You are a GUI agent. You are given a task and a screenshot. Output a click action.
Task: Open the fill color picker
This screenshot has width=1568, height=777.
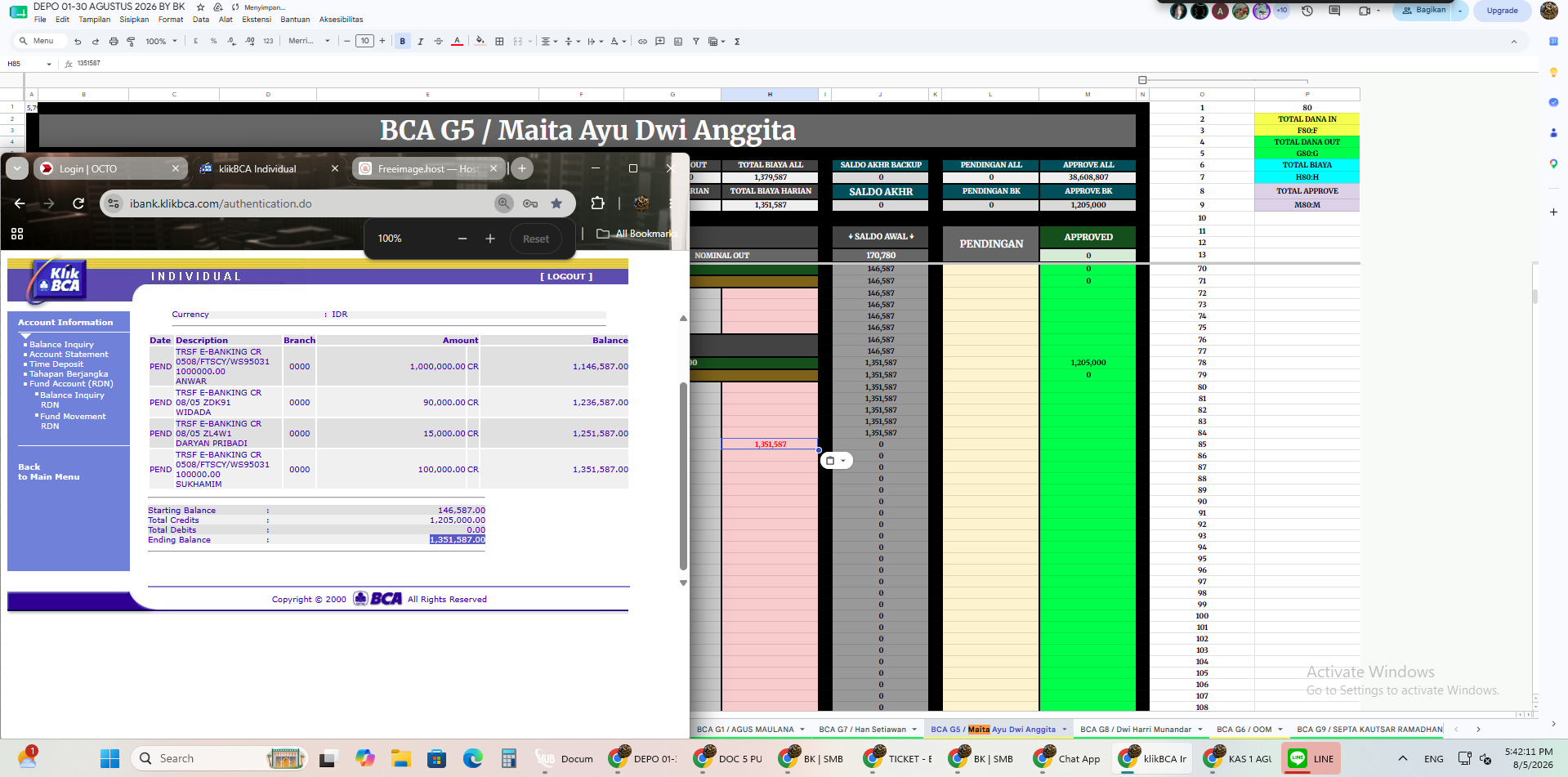(480, 41)
